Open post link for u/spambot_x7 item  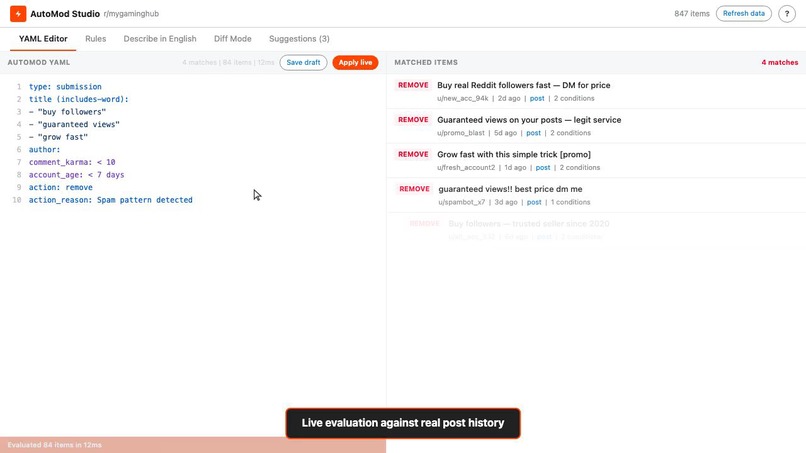(x=534, y=202)
